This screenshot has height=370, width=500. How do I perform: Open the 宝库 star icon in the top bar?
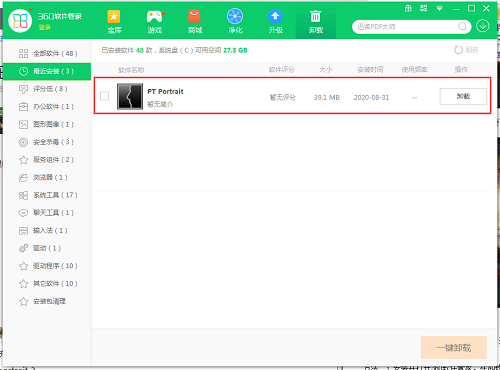click(x=114, y=16)
